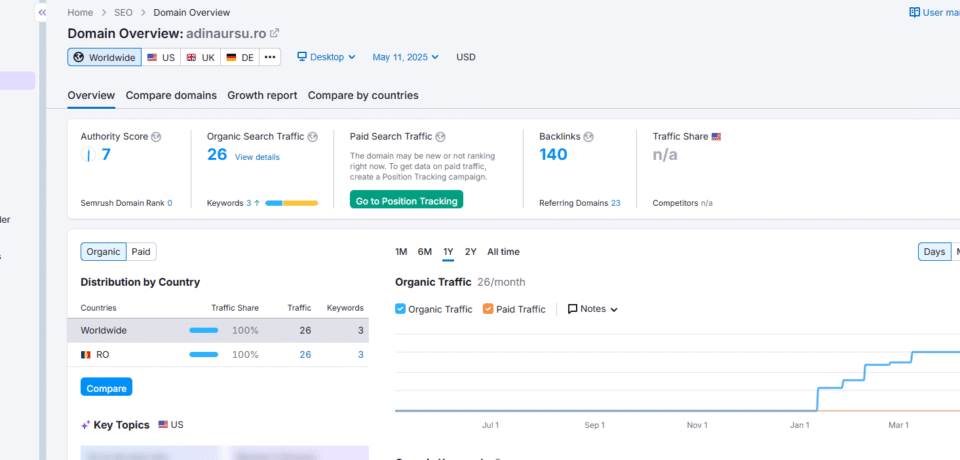Select the 6M time range option

[425, 252]
